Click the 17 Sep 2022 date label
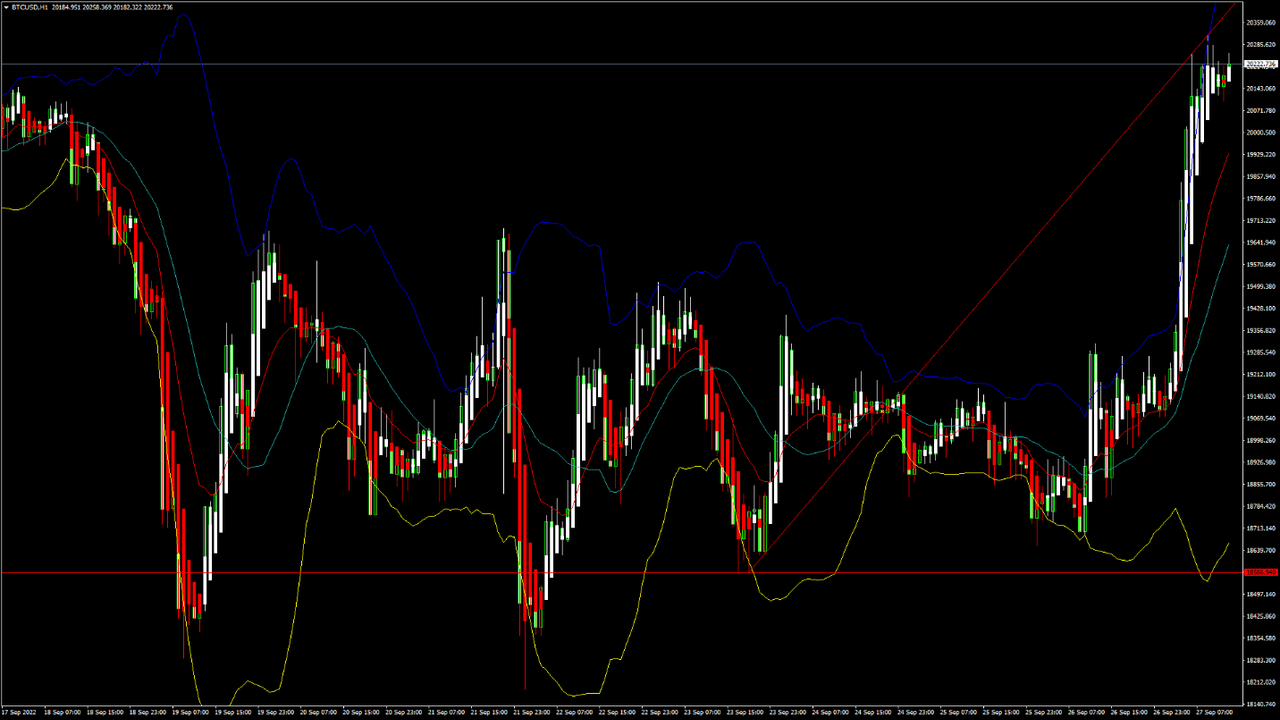This screenshot has width=1280, height=720. pos(22,713)
